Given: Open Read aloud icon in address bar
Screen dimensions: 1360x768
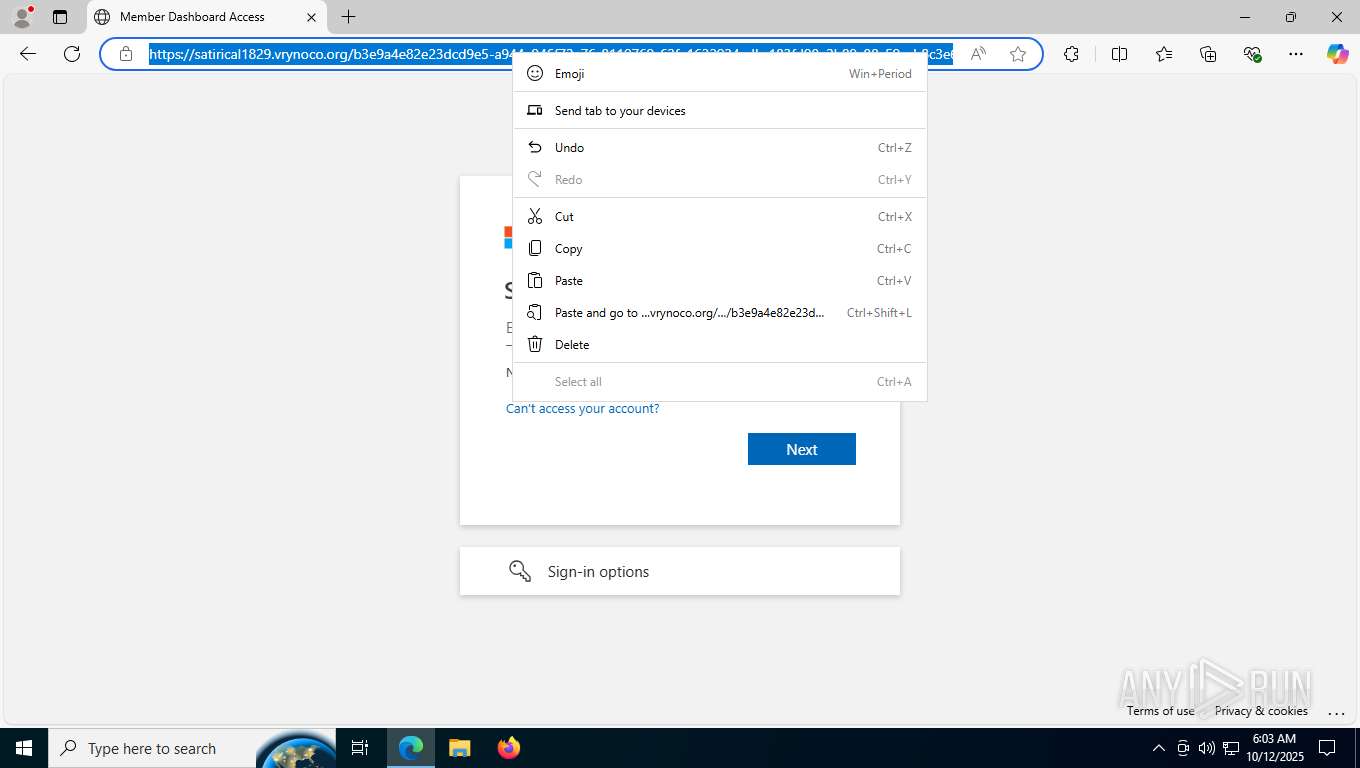Looking at the screenshot, I should (978, 54).
